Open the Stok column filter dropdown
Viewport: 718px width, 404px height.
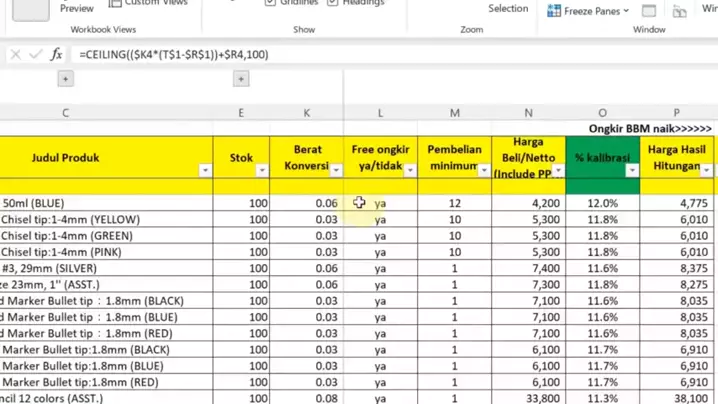click(262, 171)
